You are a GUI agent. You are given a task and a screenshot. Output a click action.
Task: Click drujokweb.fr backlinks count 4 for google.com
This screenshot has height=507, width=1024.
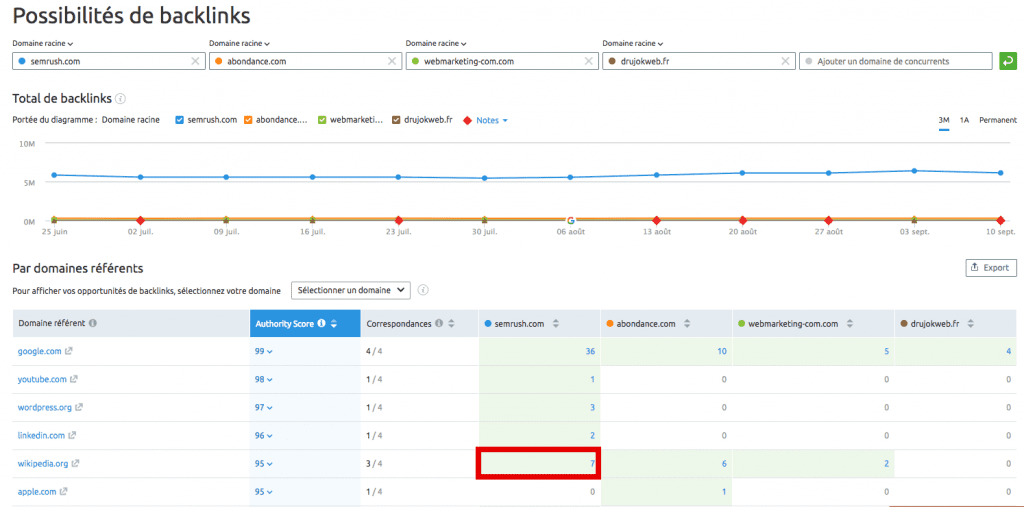click(x=1008, y=351)
